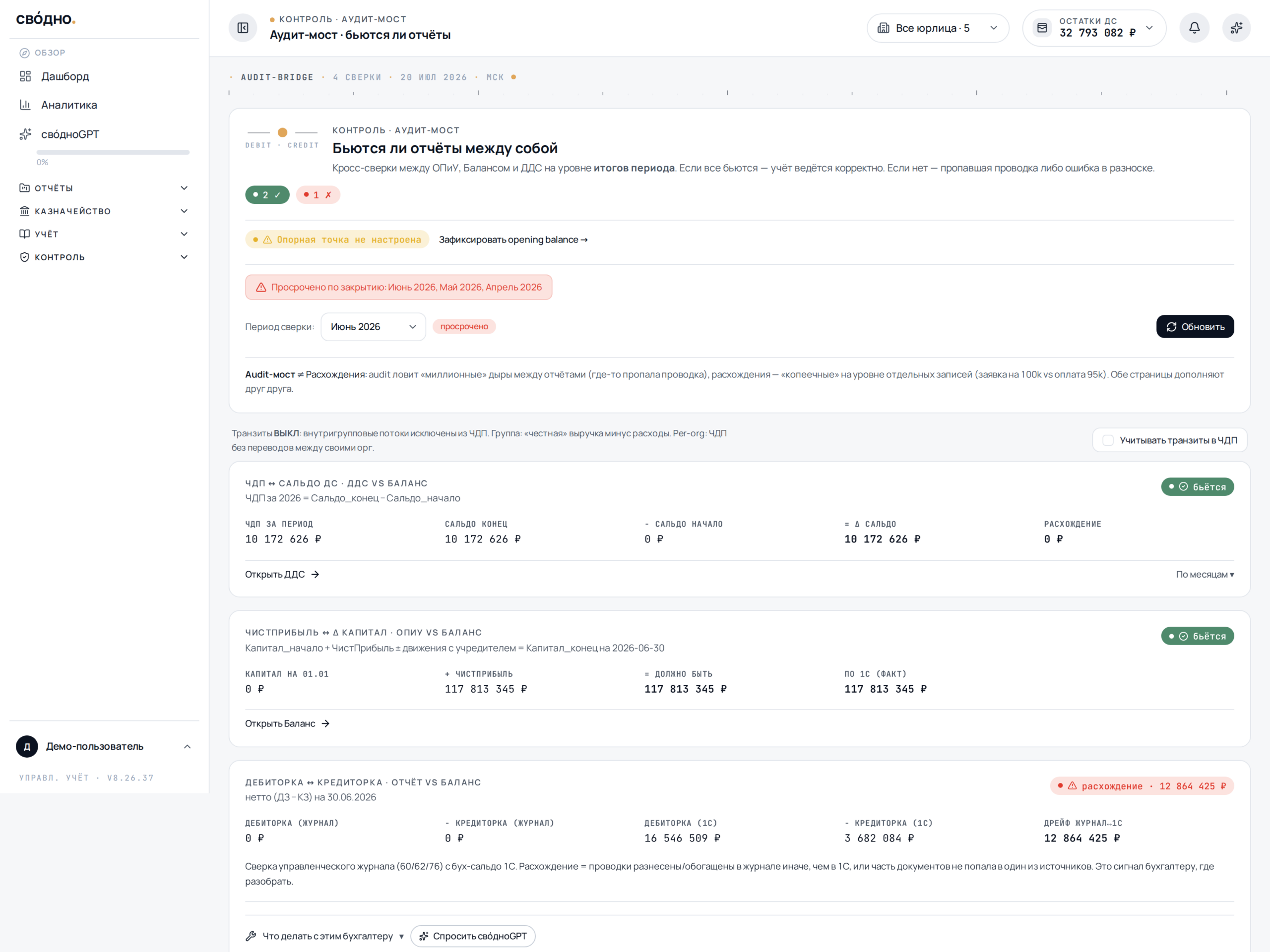Click the Обзор compass icon

pos(25,53)
